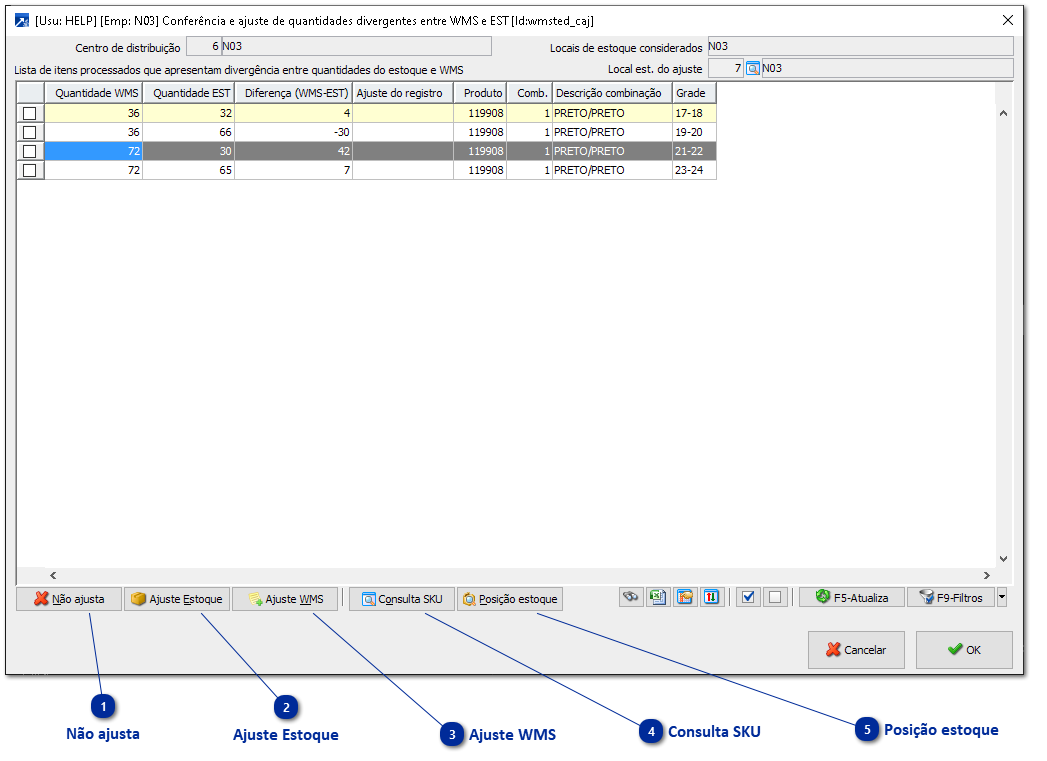This screenshot has height=761, width=1047.
Task: Click the sort order arrows icon
Action: 711,597
